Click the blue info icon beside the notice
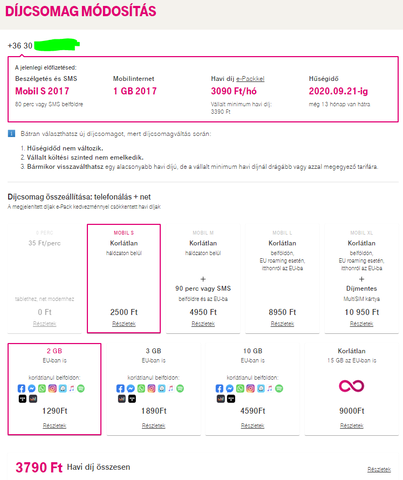403x480 pixels. tap(11, 134)
